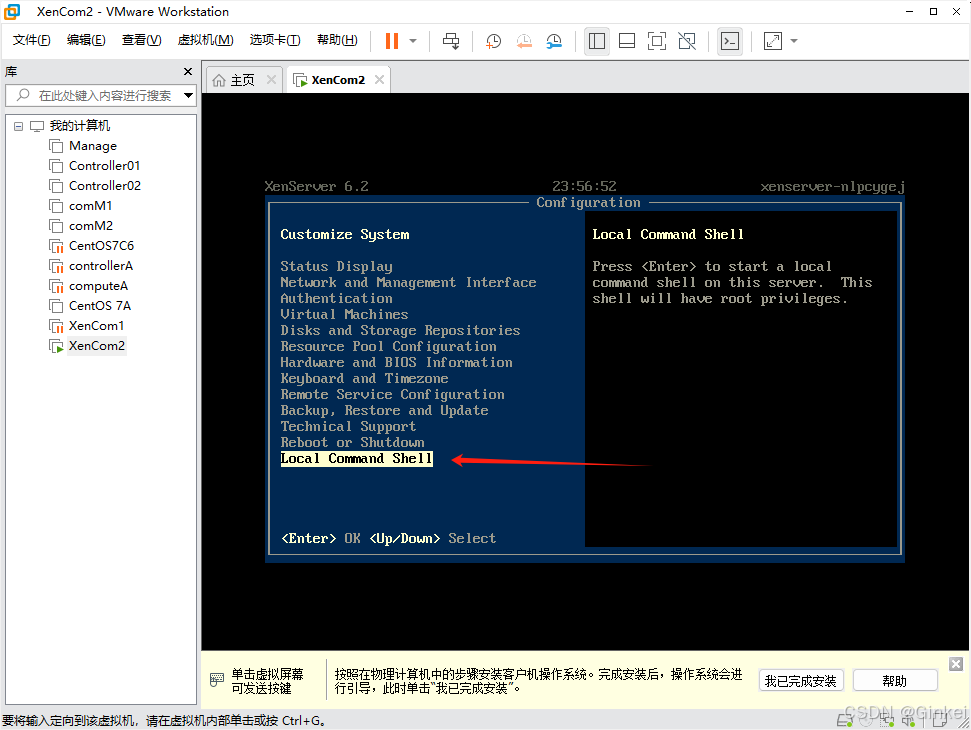Image resolution: width=971 pixels, height=730 pixels.
Task: Select Reboot or Shutdown entry
Action: [x=352, y=443]
